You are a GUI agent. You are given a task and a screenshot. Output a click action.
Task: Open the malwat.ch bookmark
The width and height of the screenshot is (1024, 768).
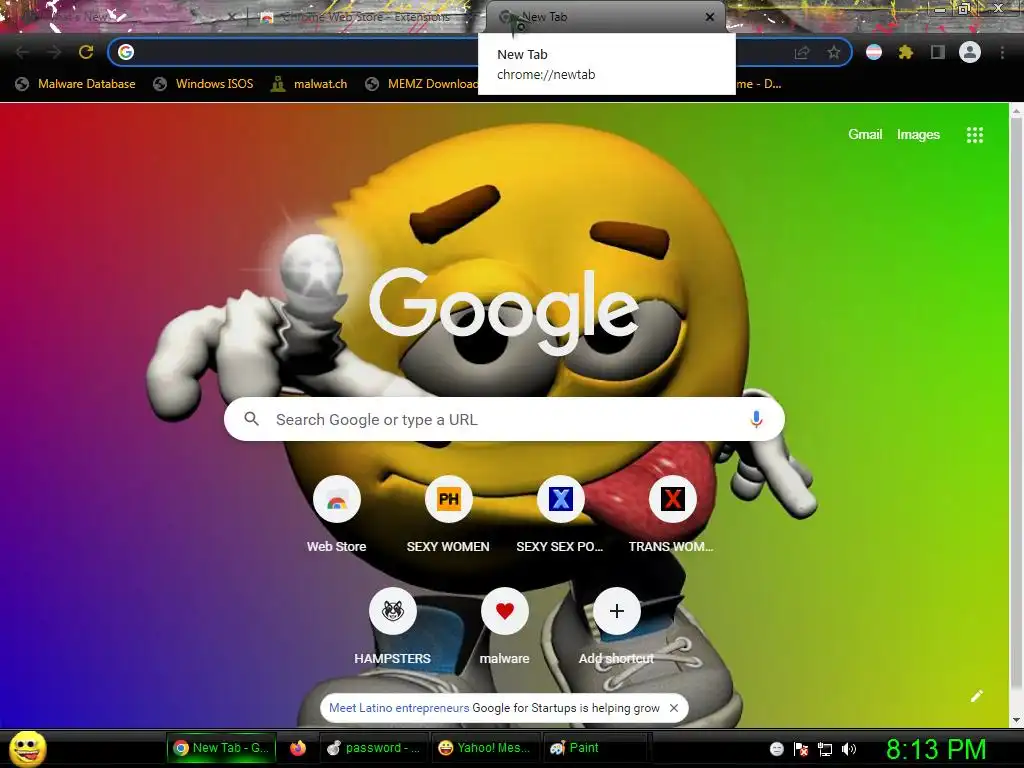[x=310, y=84]
